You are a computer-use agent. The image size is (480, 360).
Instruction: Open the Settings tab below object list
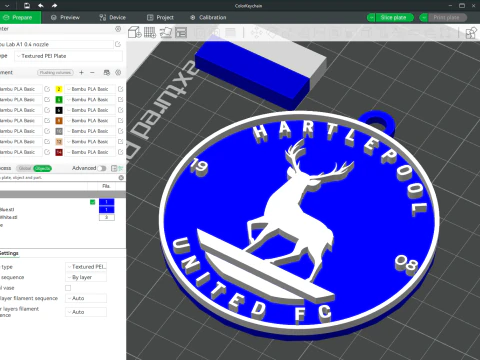9,253
